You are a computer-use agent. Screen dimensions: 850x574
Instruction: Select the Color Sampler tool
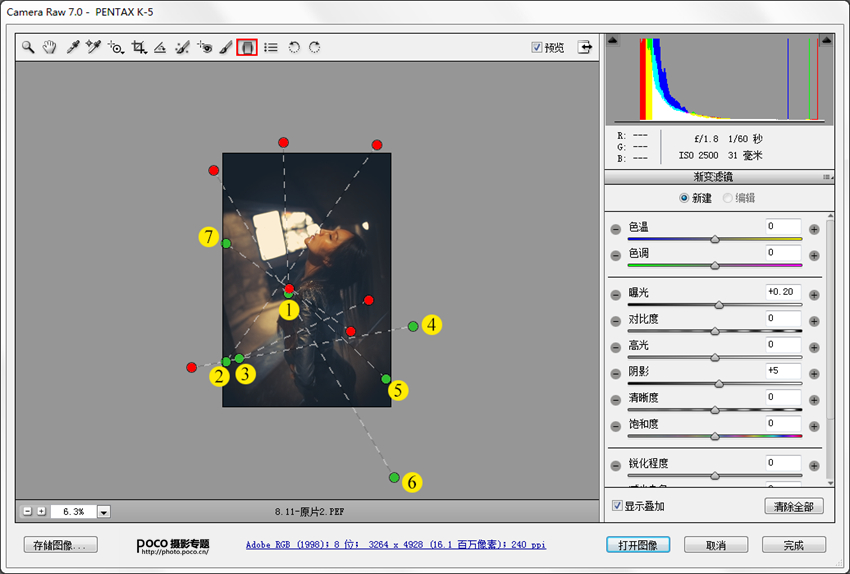click(x=94, y=47)
